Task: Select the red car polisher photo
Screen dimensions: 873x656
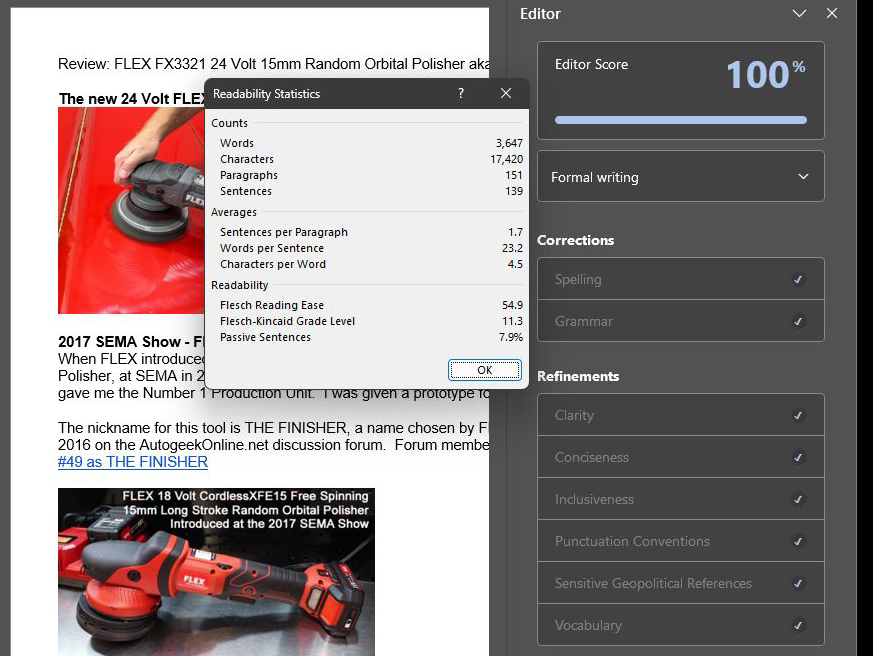Action: [x=131, y=210]
